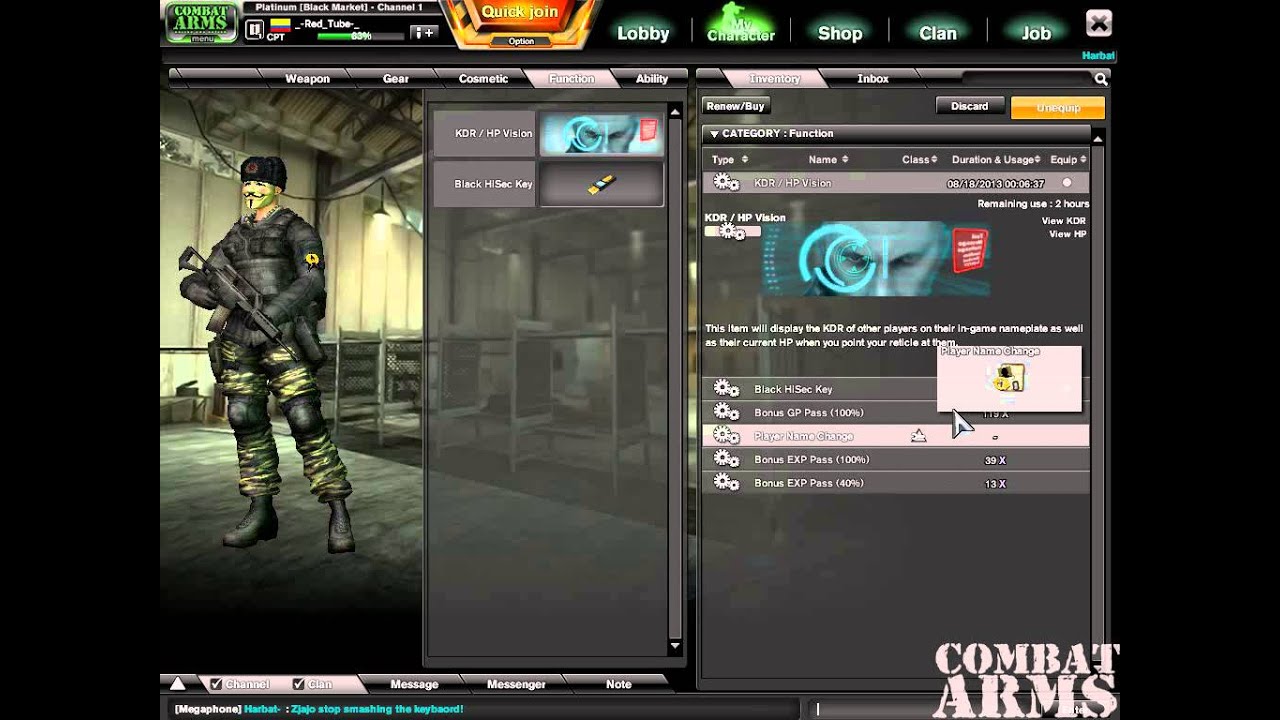
Task: Collapse the CATEGORY : Function section
Action: (714, 133)
